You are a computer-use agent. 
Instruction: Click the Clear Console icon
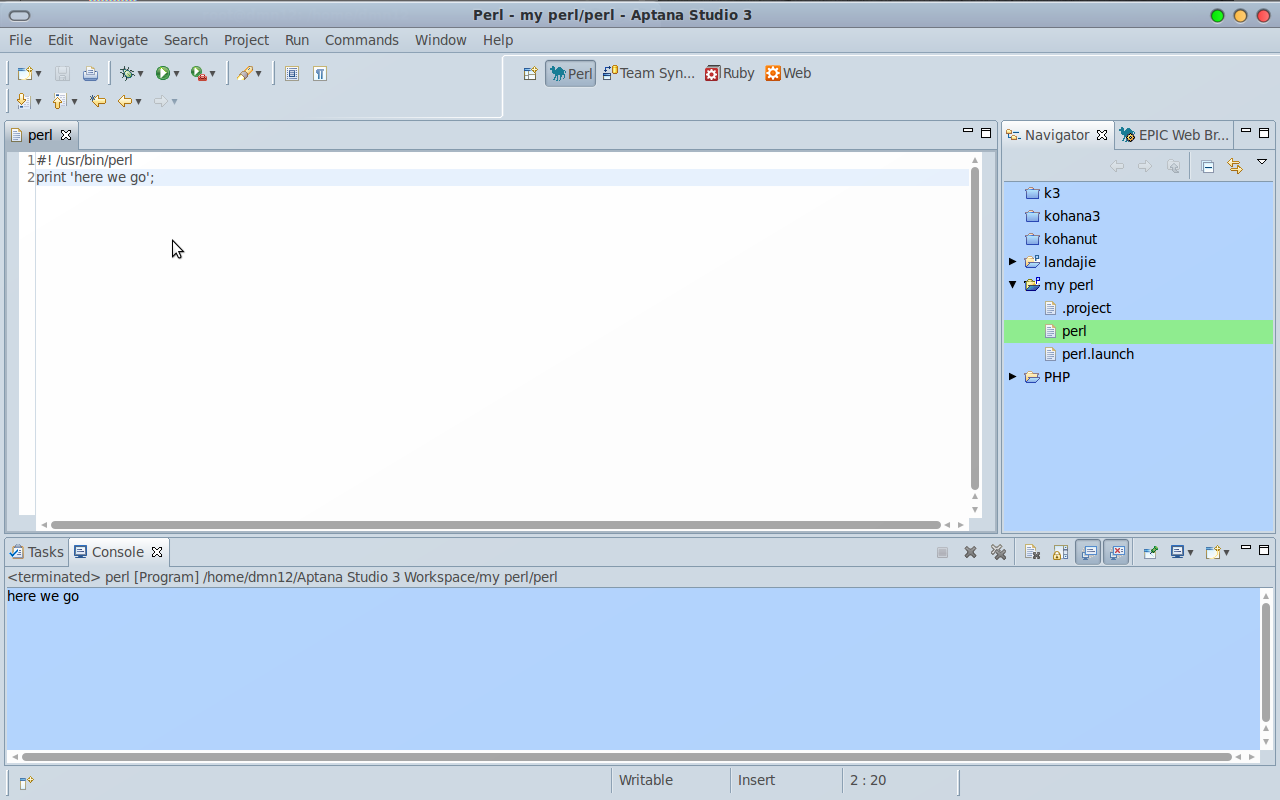pos(1033,552)
